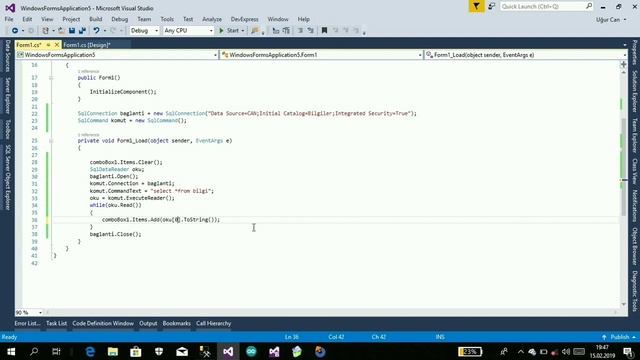Open the WindowsFormsApplication5 project scope dropdown
The image size is (640, 360).
point(117,55)
